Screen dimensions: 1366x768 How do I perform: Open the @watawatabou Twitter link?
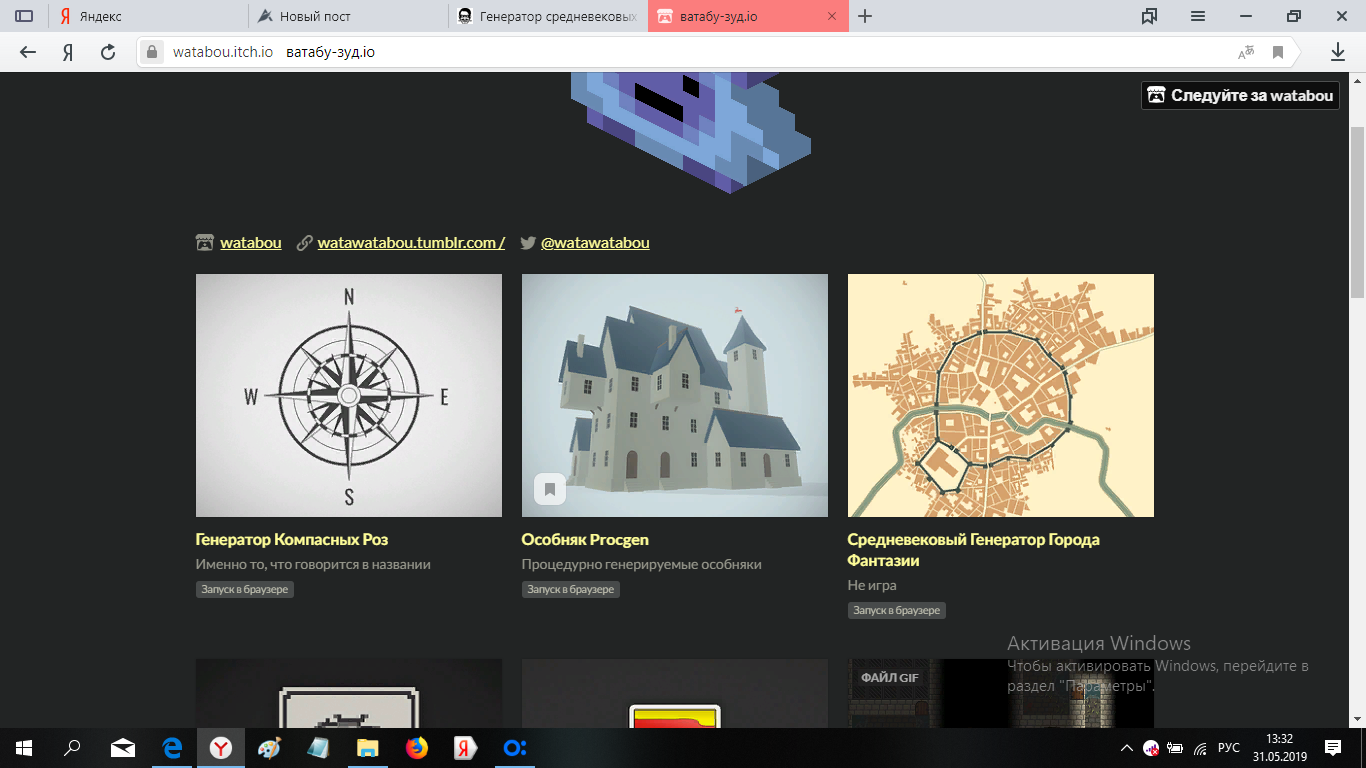pos(595,243)
